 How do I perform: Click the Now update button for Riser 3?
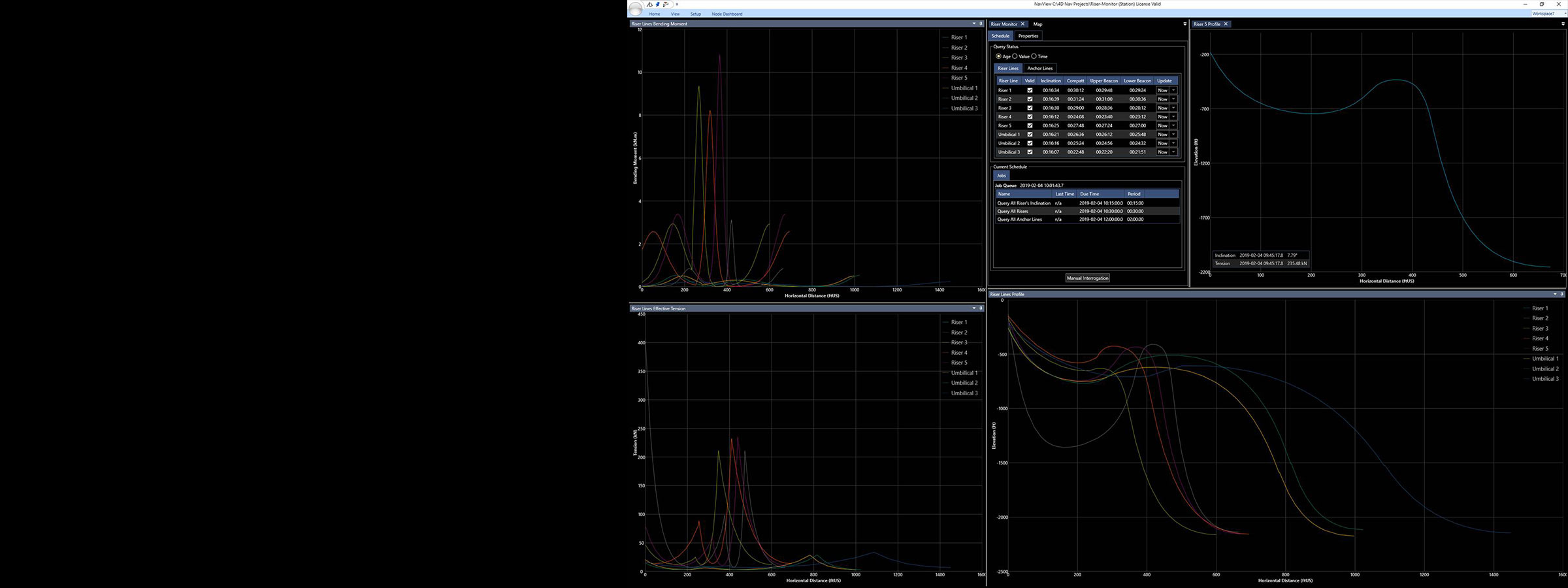click(x=1162, y=108)
